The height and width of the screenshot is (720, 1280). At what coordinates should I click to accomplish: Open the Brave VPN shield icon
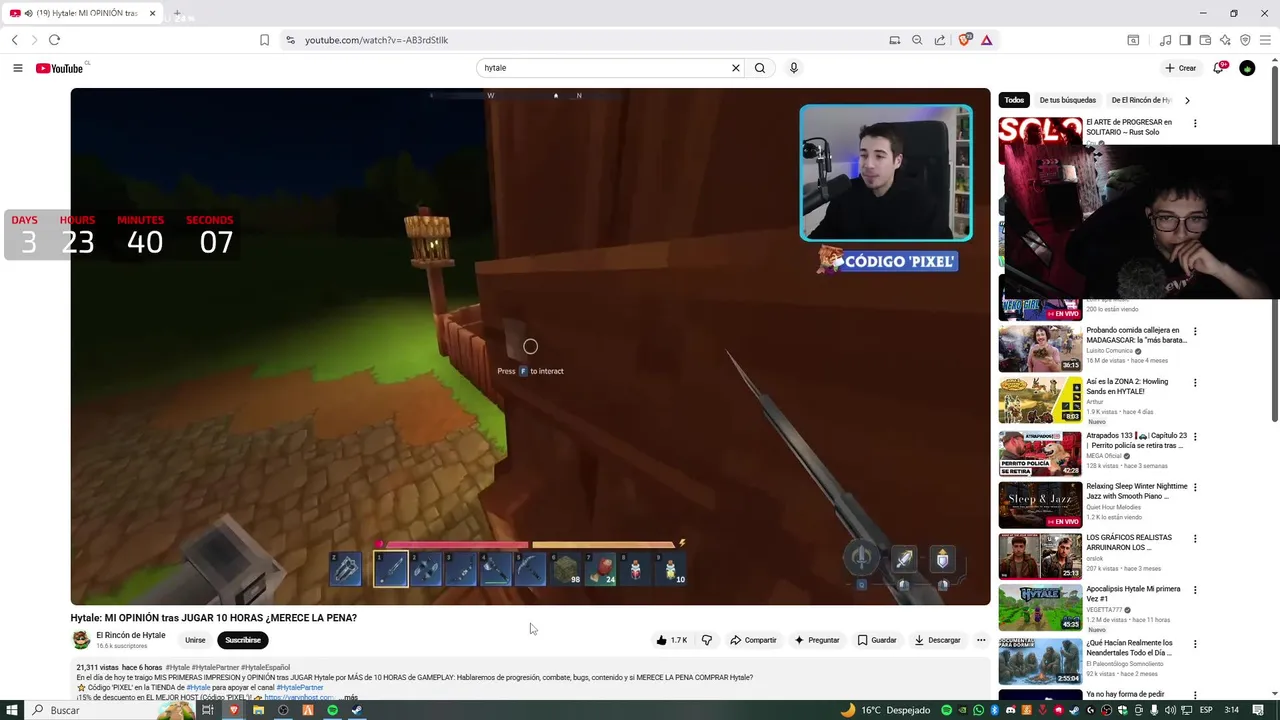tap(1245, 40)
